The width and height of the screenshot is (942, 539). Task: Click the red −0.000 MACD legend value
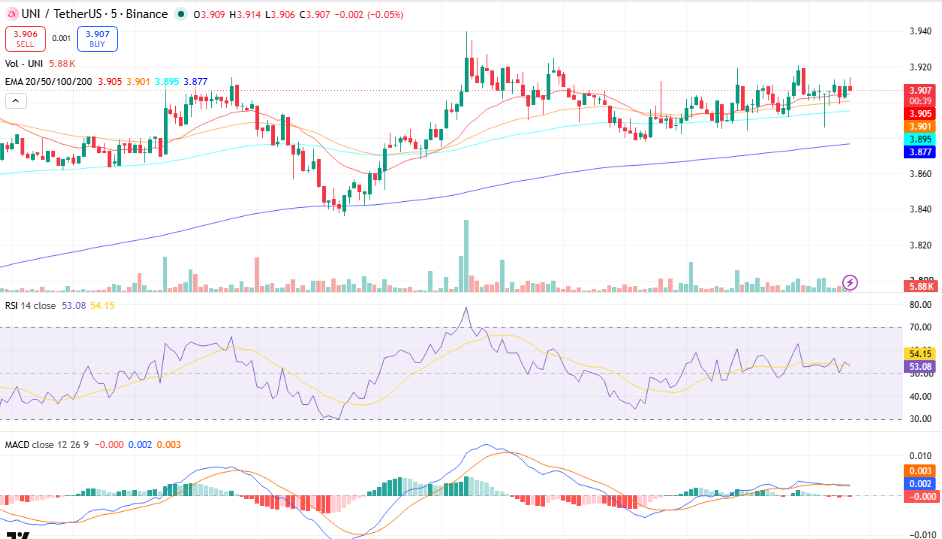[x=108, y=445]
